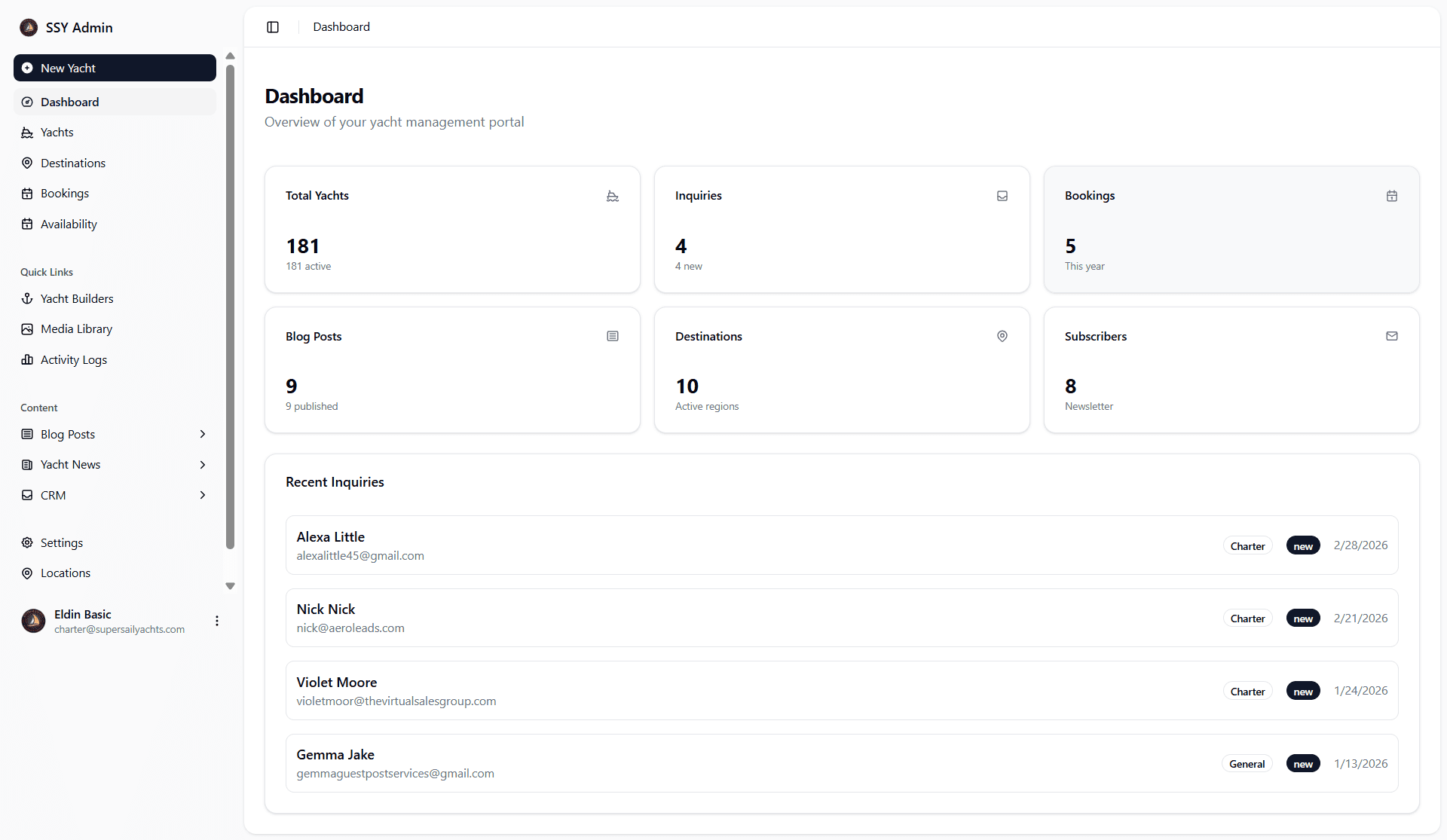Select Locations in the sidebar

(65, 573)
